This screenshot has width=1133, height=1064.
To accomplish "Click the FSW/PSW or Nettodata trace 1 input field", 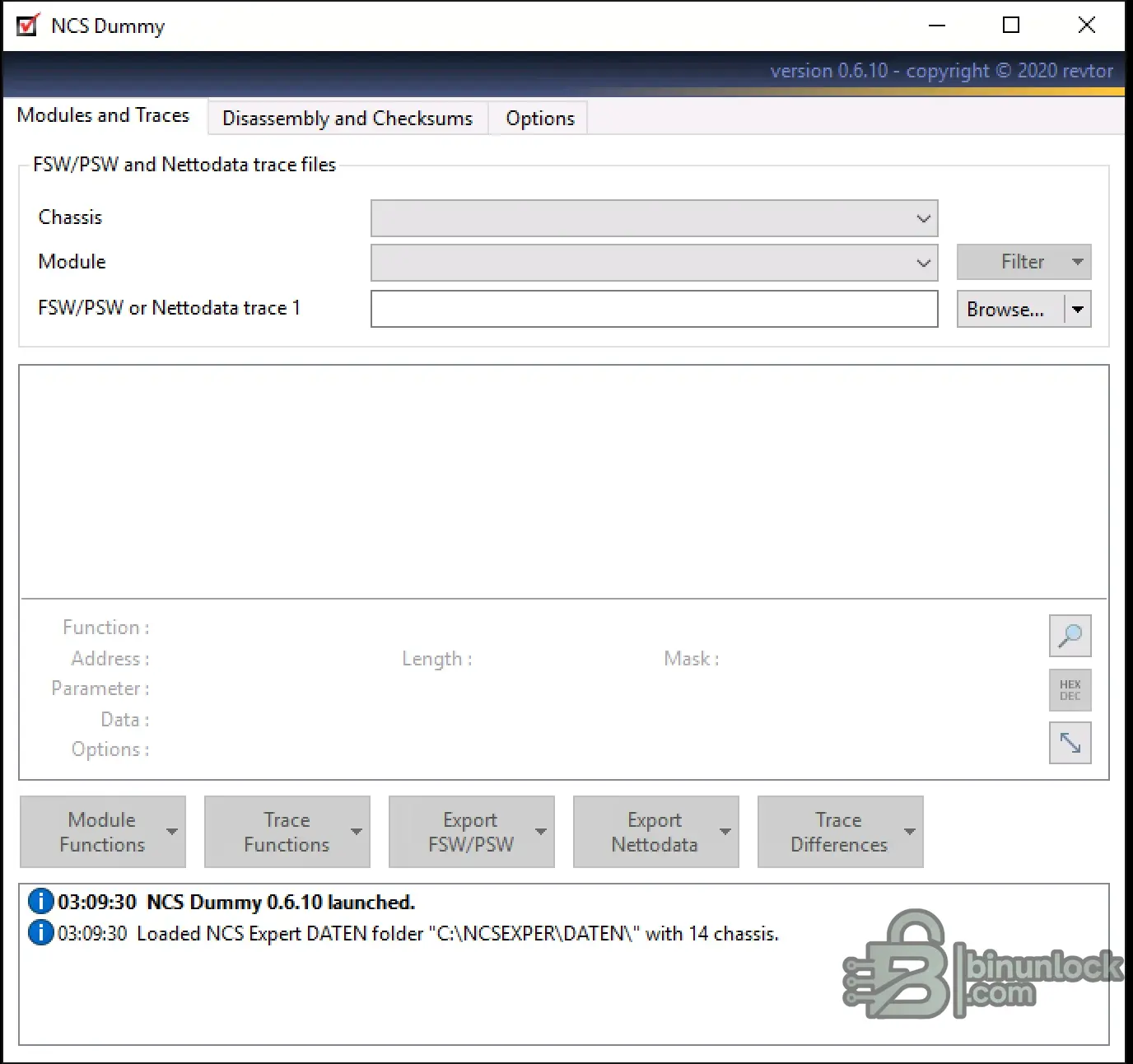I will 654,309.
